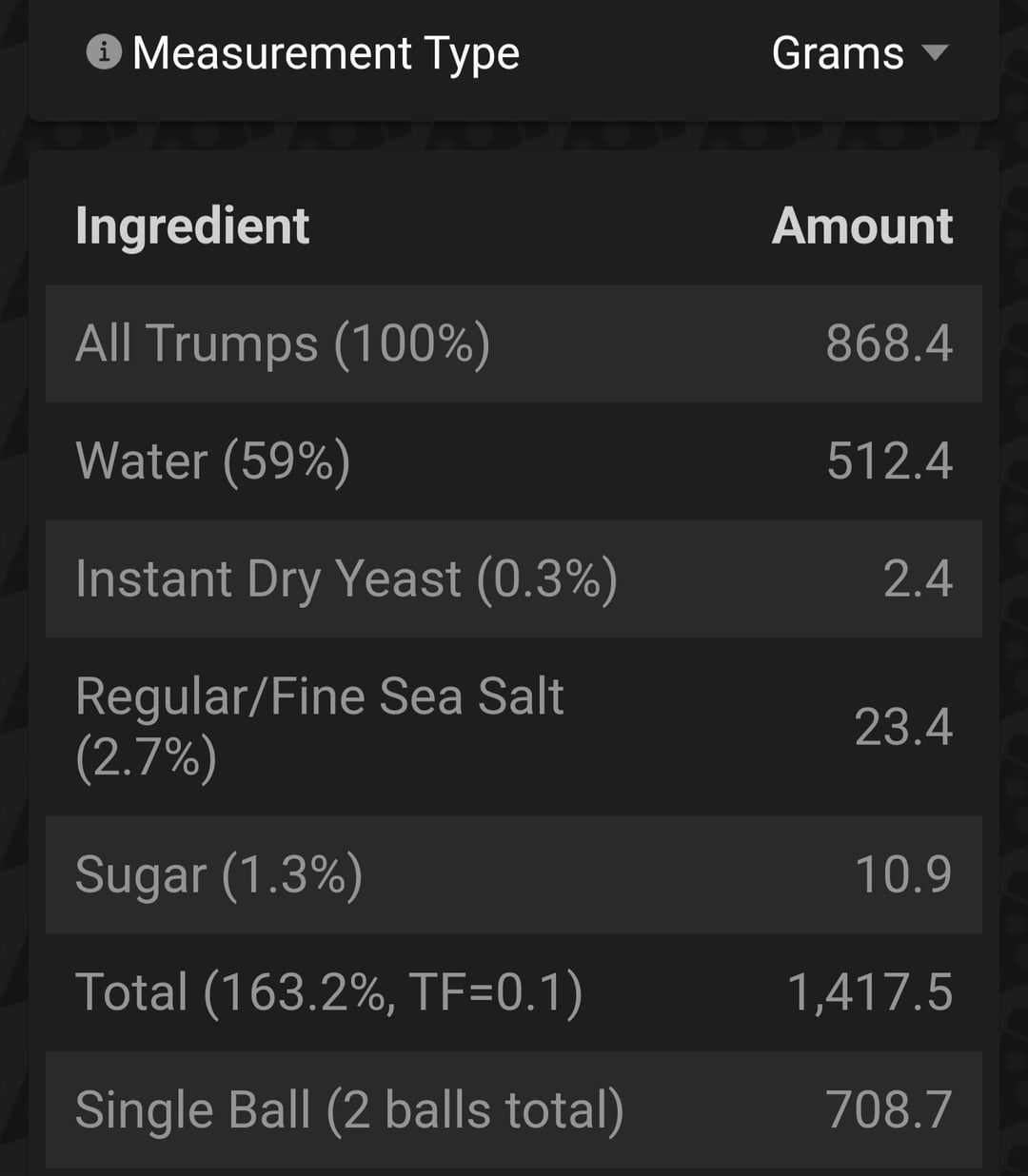Open the Grams measurement dropdown
The width and height of the screenshot is (1028, 1176).
838,53
